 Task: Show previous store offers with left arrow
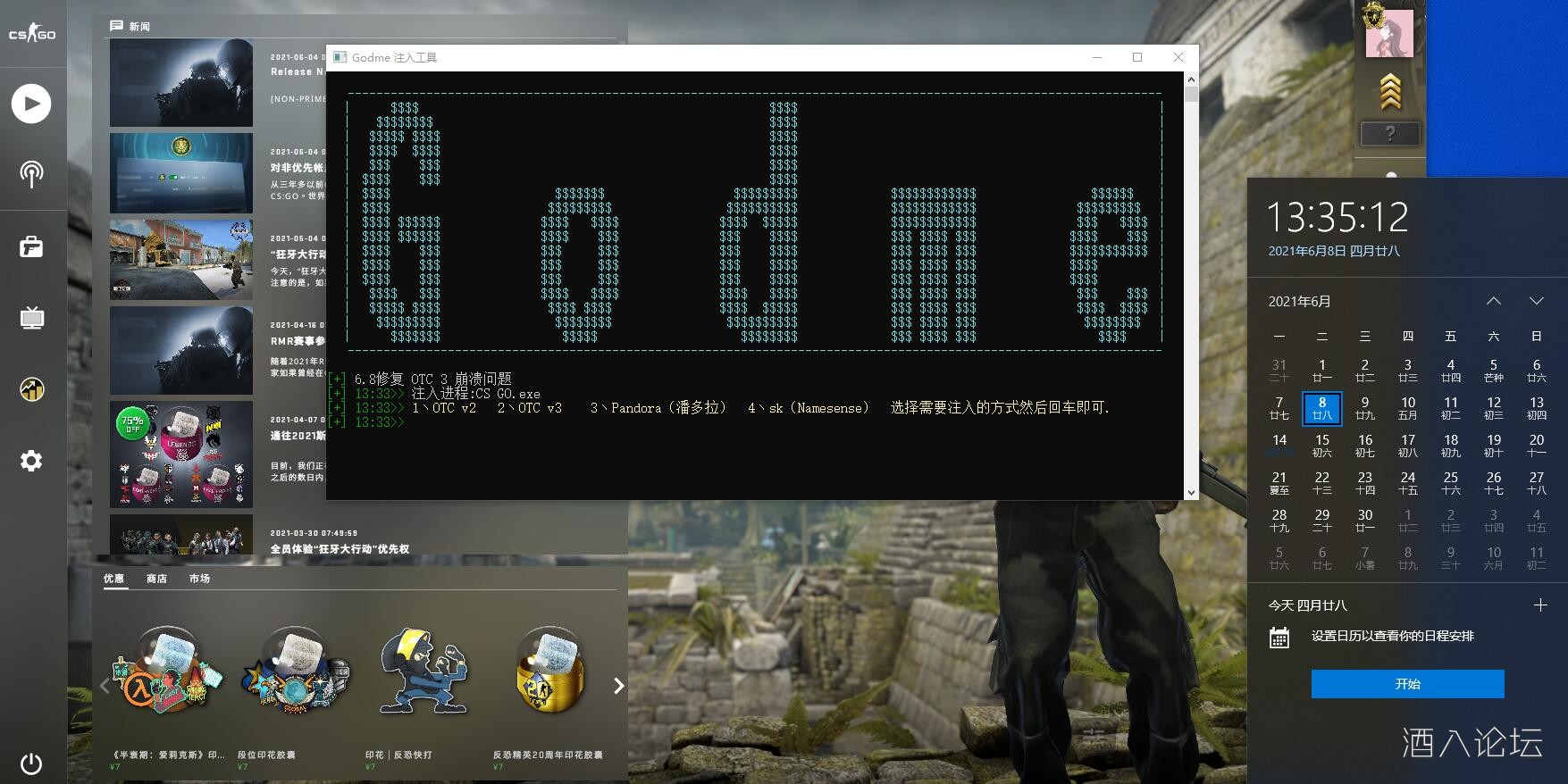105,686
